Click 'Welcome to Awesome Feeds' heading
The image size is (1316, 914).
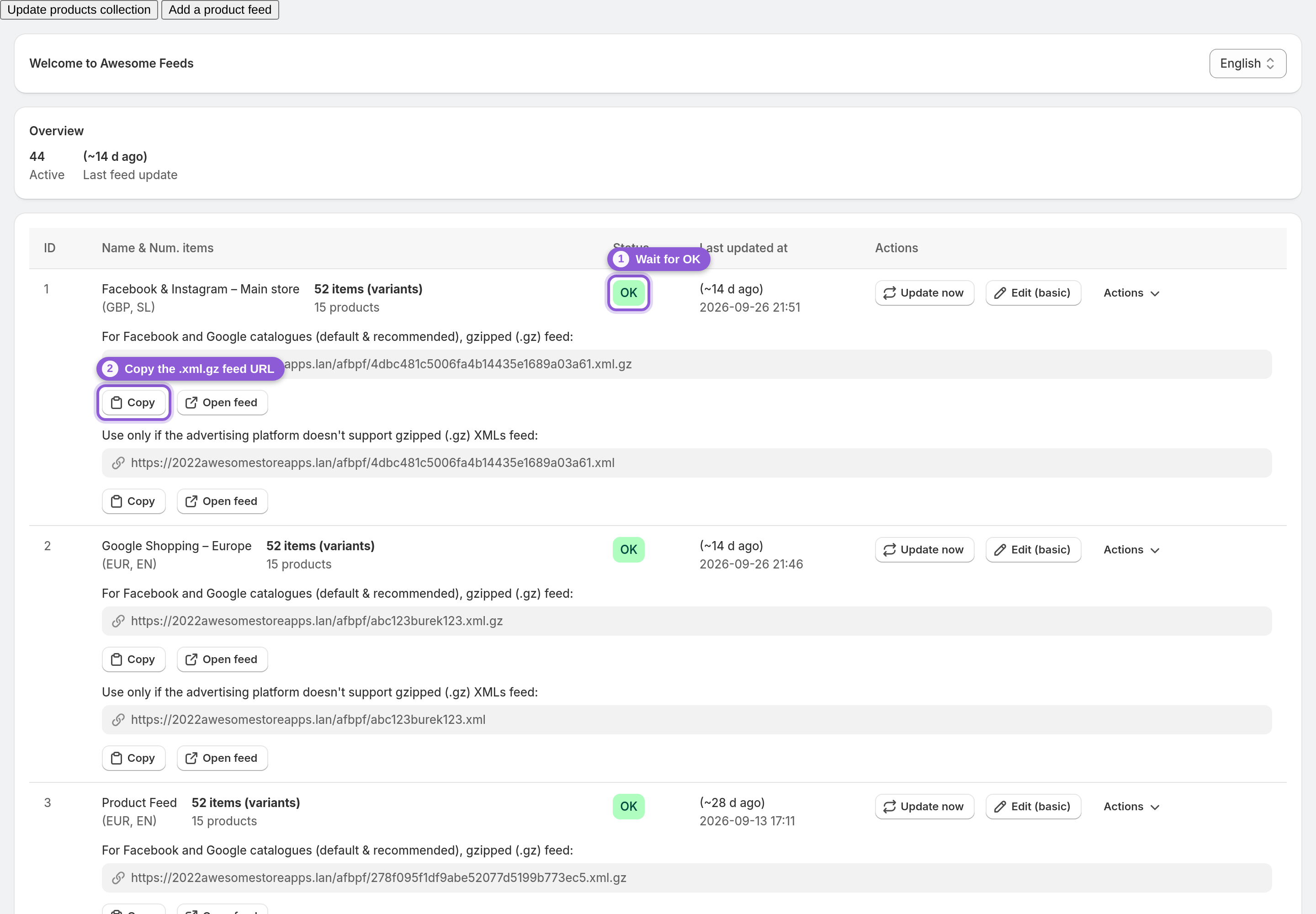[x=111, y=64]
